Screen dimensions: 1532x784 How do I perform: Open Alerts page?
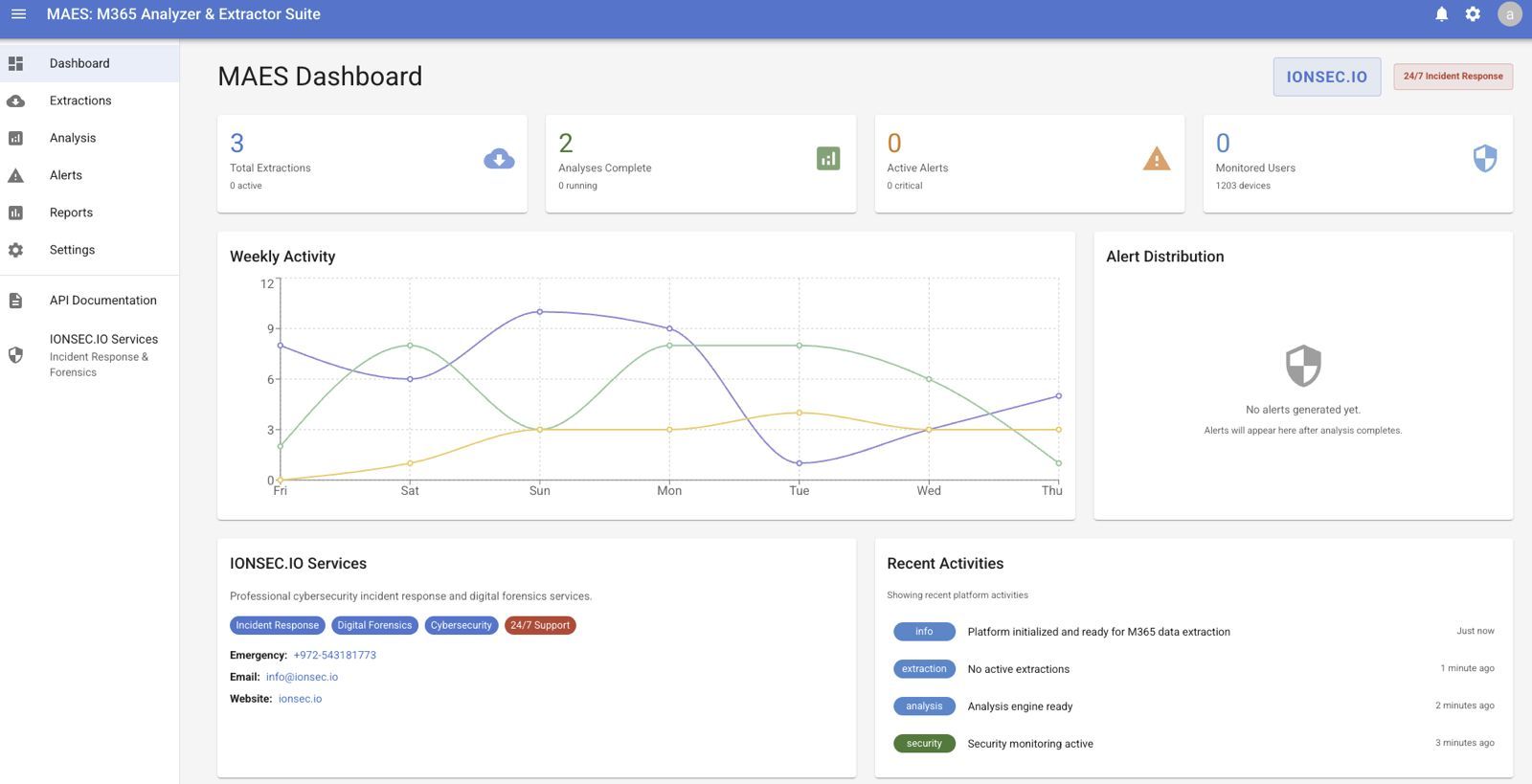(89, 175)
